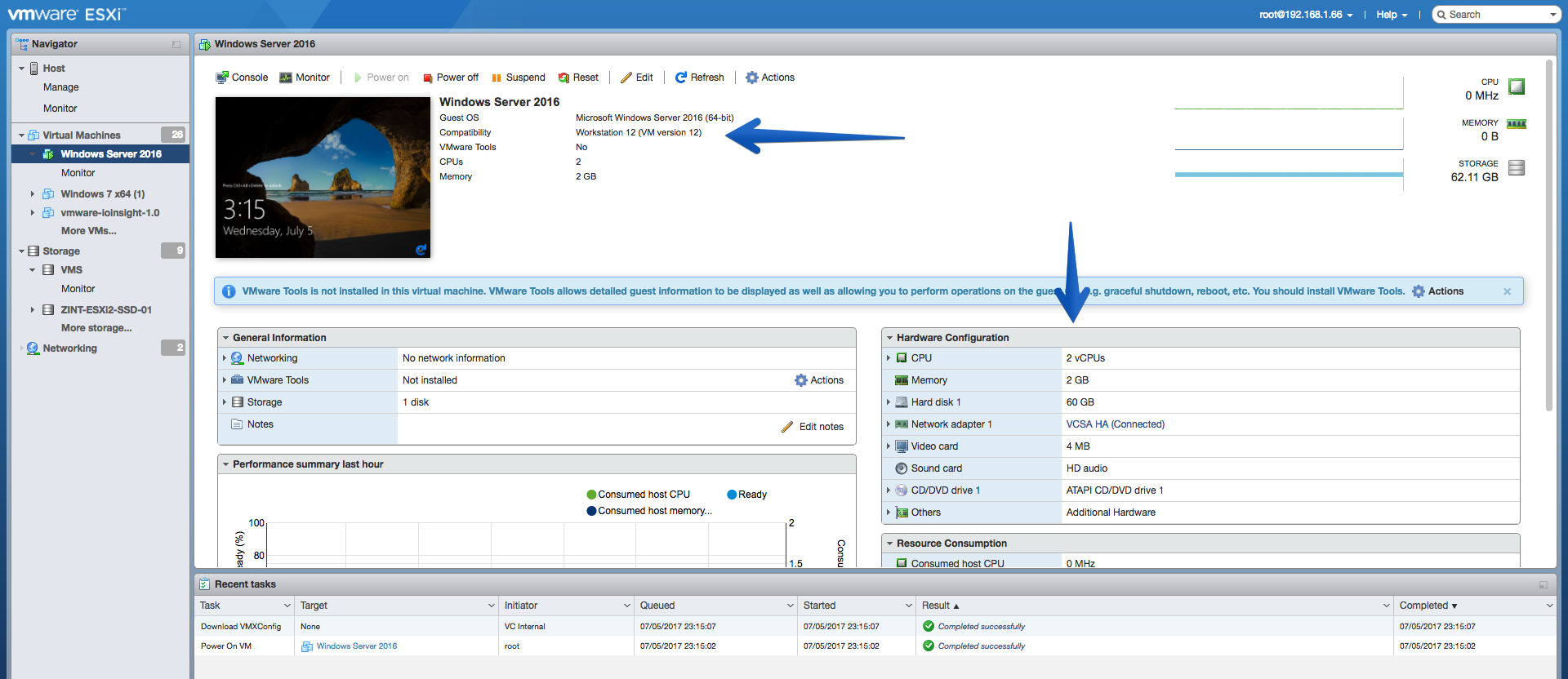Select vmware-loinsight-1.0 in the Navigator
Viewport: 1568px width, 679px height.
click(110, 213)
